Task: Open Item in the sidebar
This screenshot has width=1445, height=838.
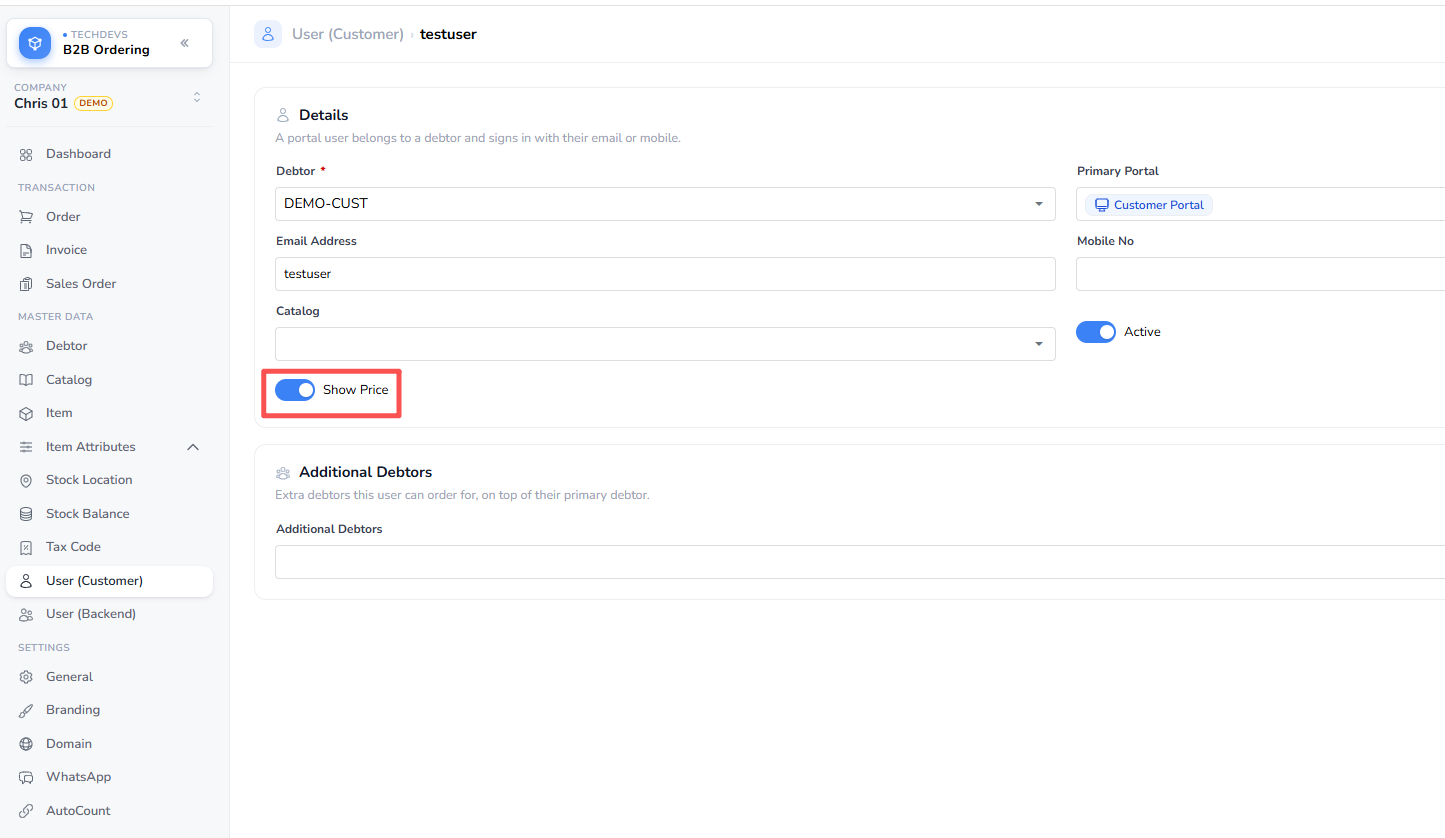Action: pos(109,413)
